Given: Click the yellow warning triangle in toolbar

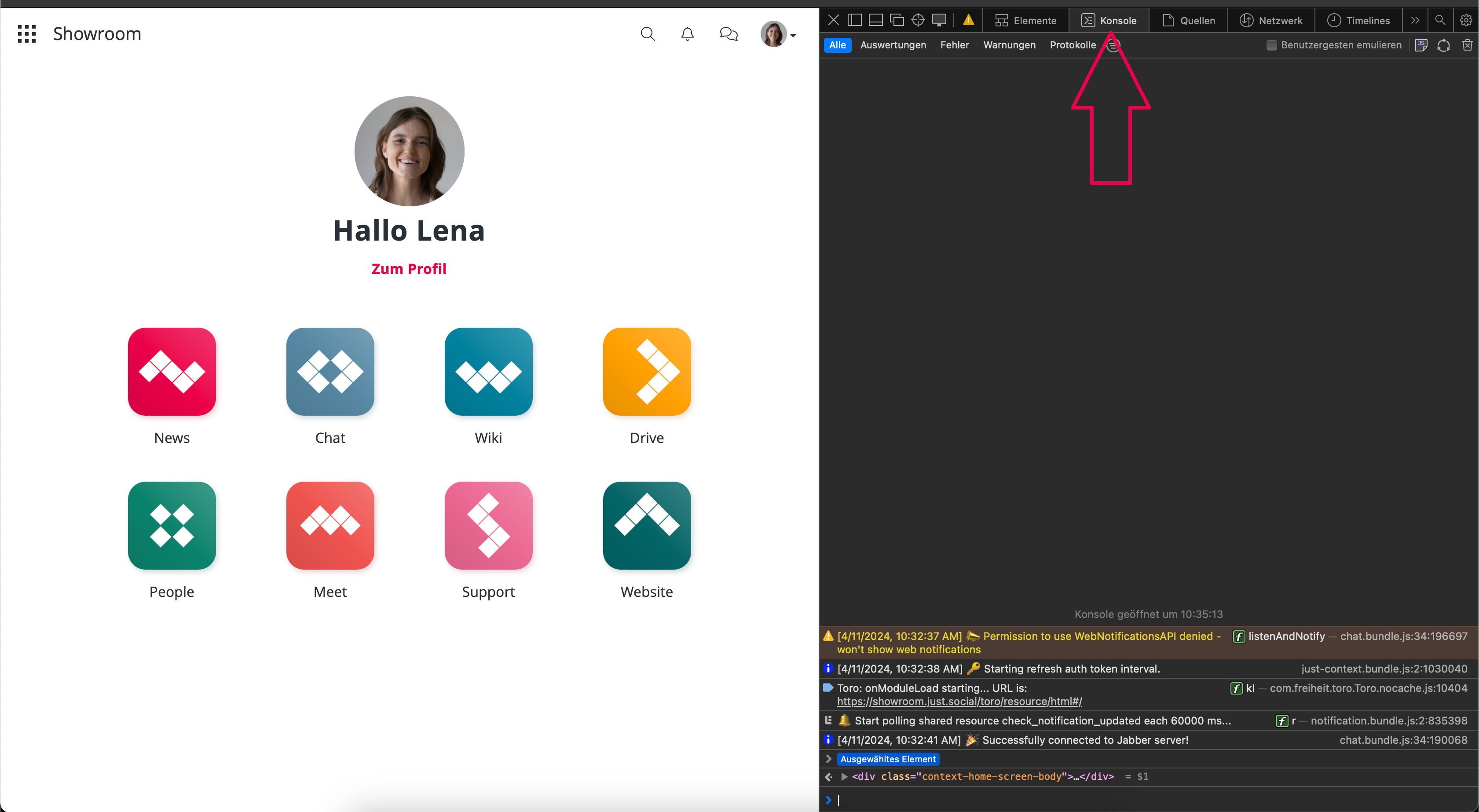Looking at the screenshot, I should 969,20.
